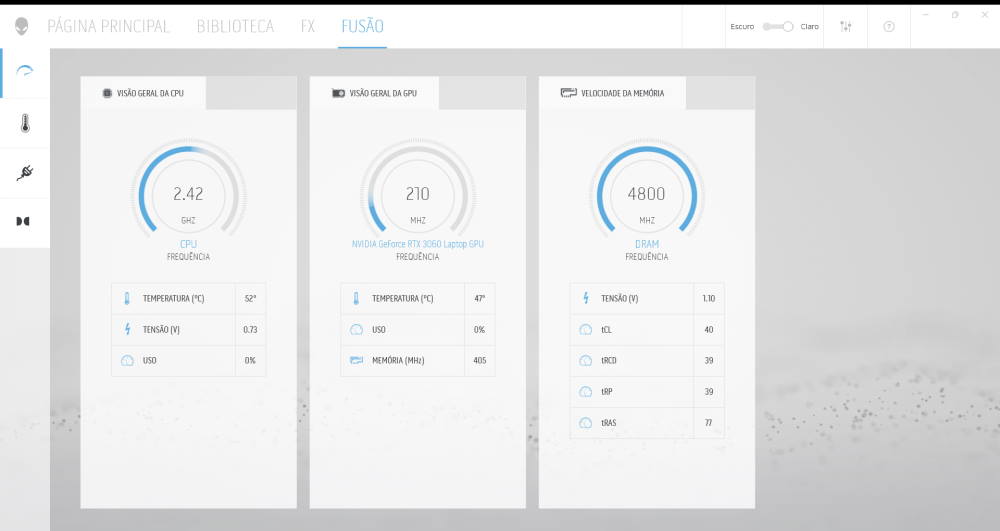The width and height of the screenshot is (1000, 531).
Task: Open the performance gauge sidebar icon
Action: [x=25, y=72]
